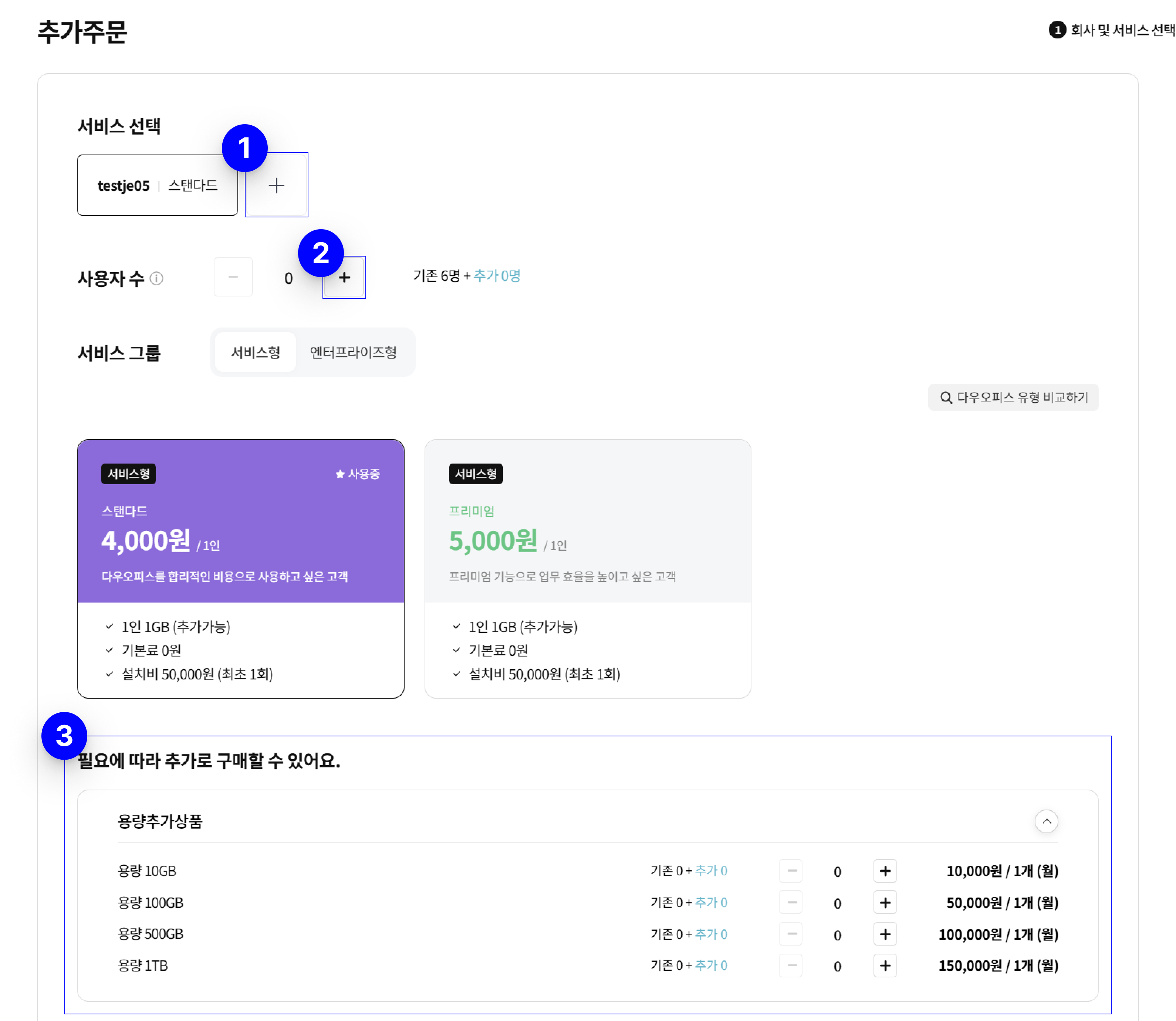The height and width of the screenshot is (1021, 1176).
Task: Click 다우오피스 유형 비교하기 search button
Action: coord(1013,397)
